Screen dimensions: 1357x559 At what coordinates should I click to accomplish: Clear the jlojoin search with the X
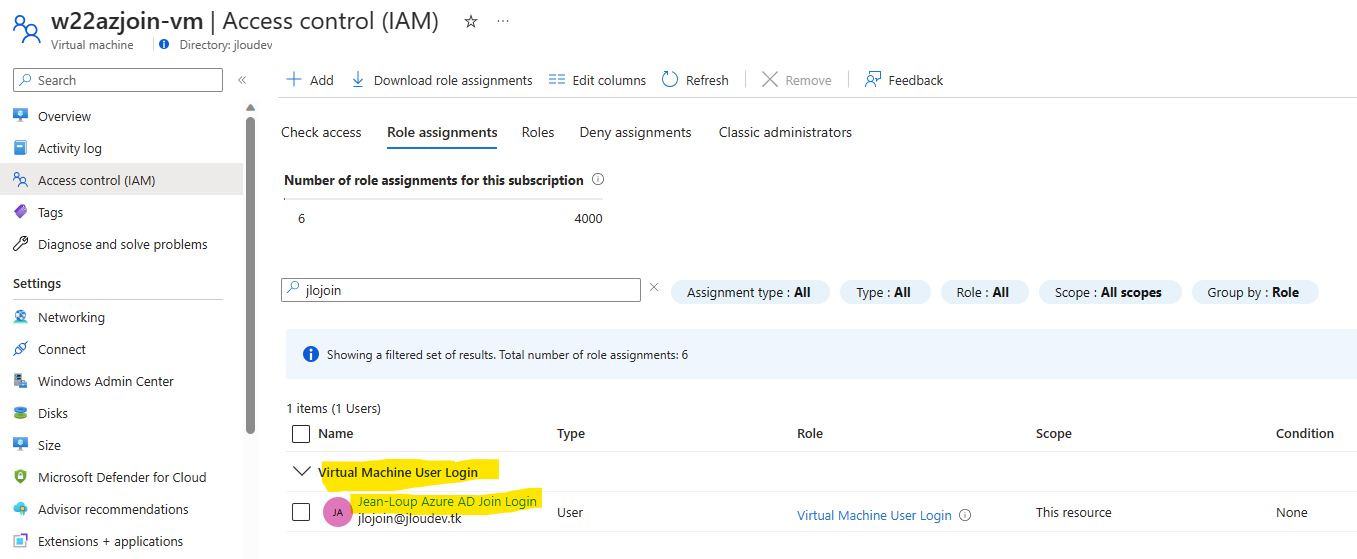pos(654,287)
